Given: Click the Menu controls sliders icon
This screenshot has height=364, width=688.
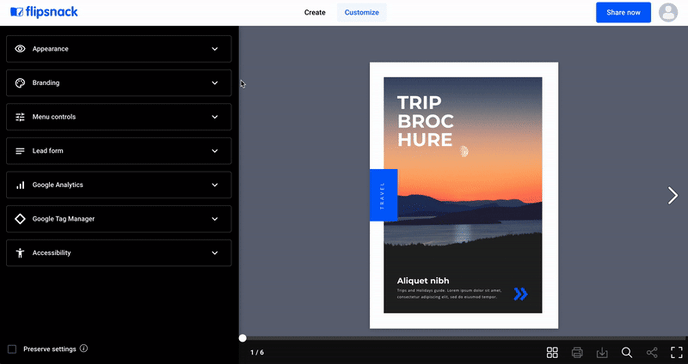Looking at the screenshot, I should 20,117.
